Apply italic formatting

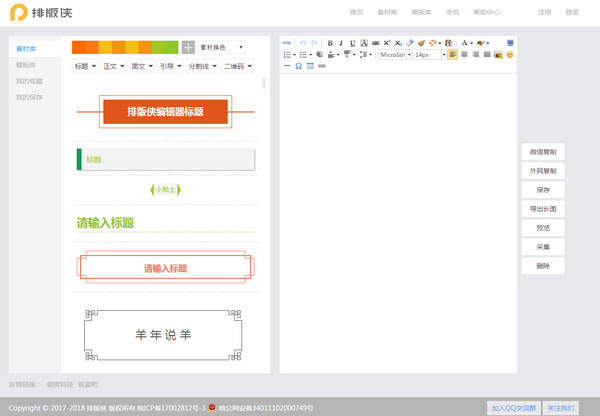(340, 43)
